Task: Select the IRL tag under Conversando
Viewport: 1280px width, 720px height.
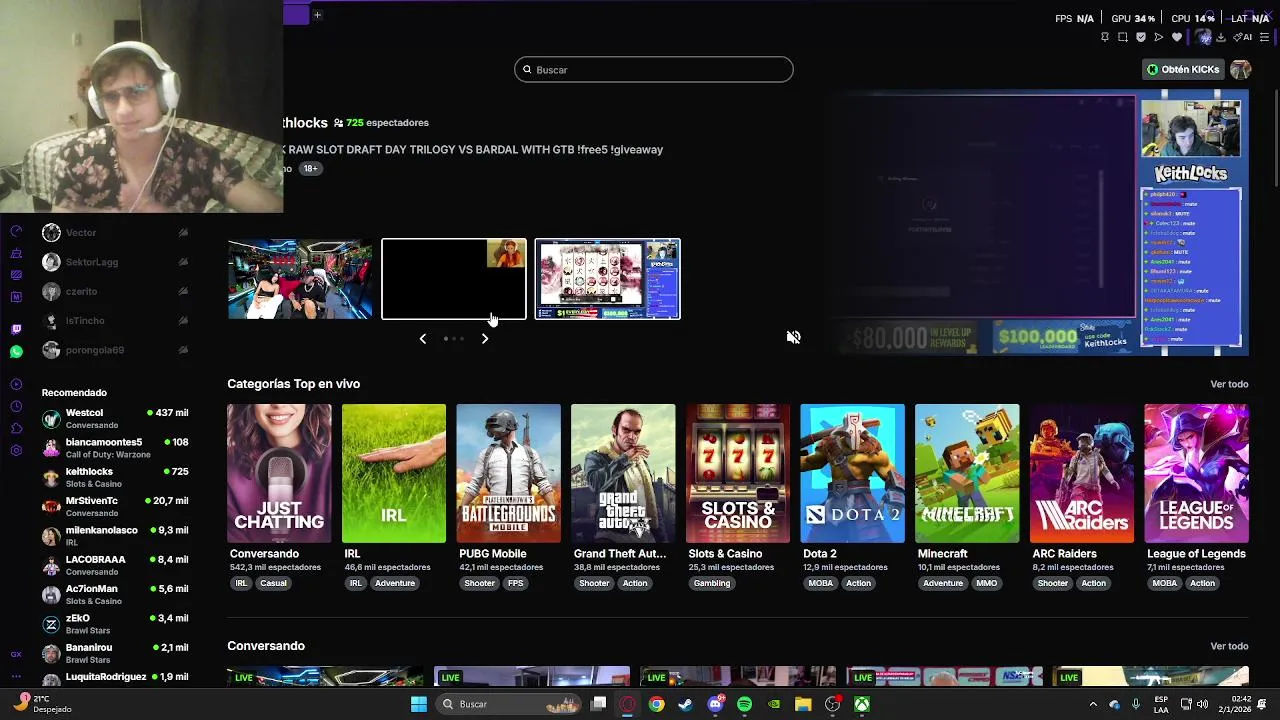Action: pyautogui.click(x=241, y=583)
